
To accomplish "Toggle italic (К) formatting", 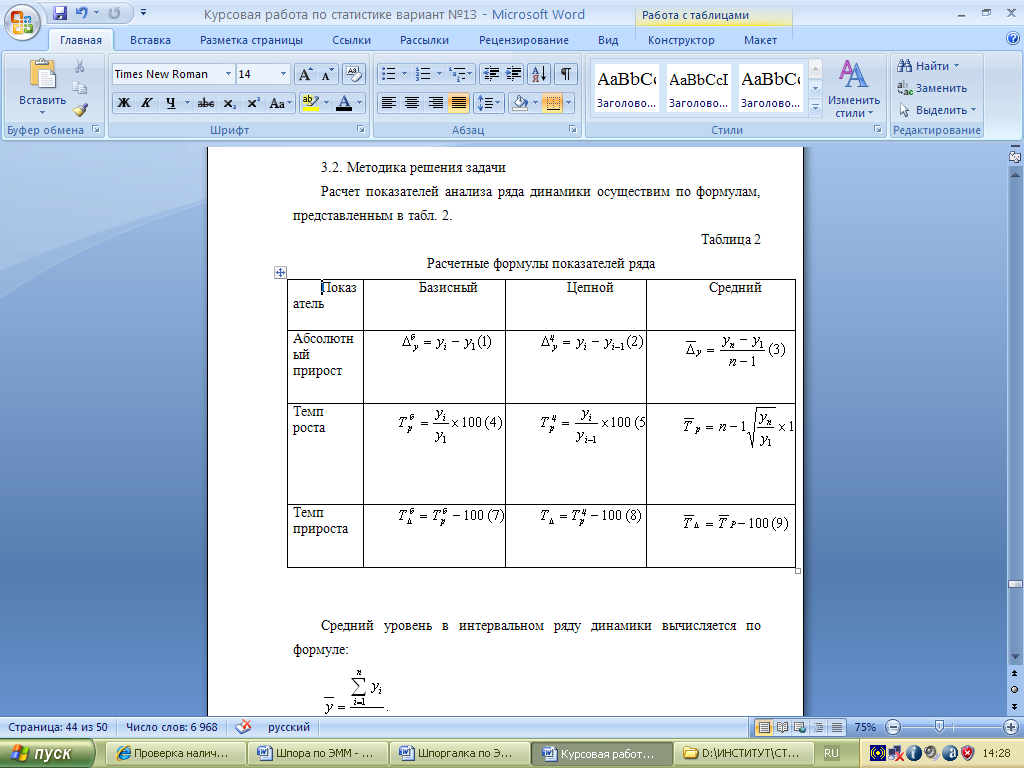I will (147, 103).
